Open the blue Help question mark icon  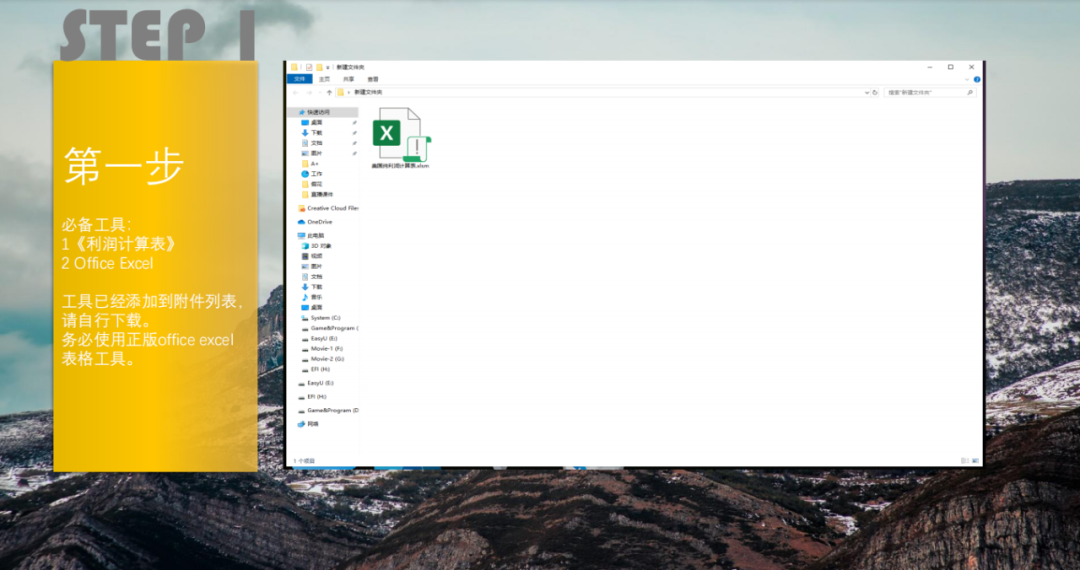977,79
